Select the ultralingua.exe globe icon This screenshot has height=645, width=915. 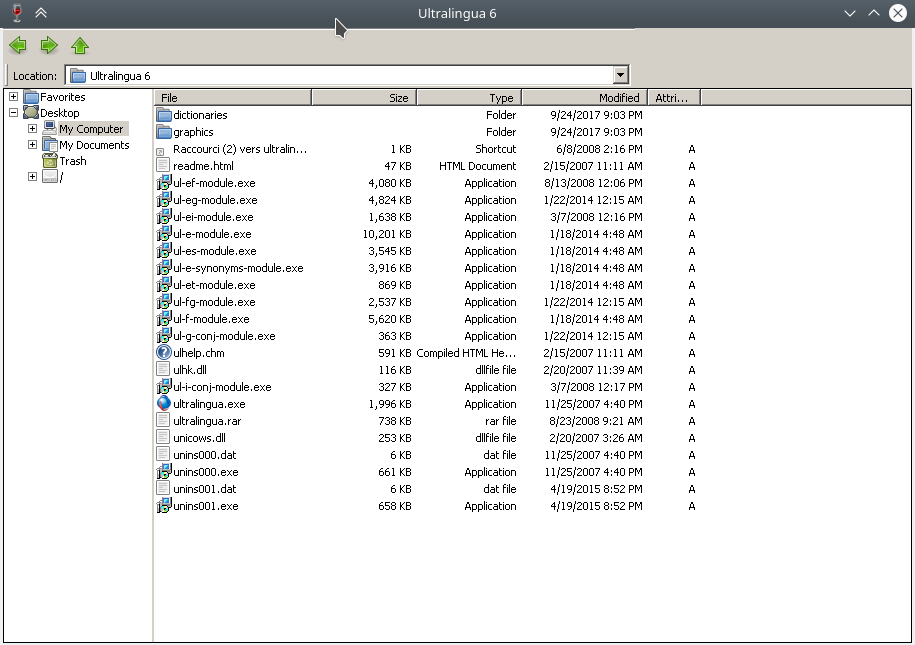pos(164,404)
